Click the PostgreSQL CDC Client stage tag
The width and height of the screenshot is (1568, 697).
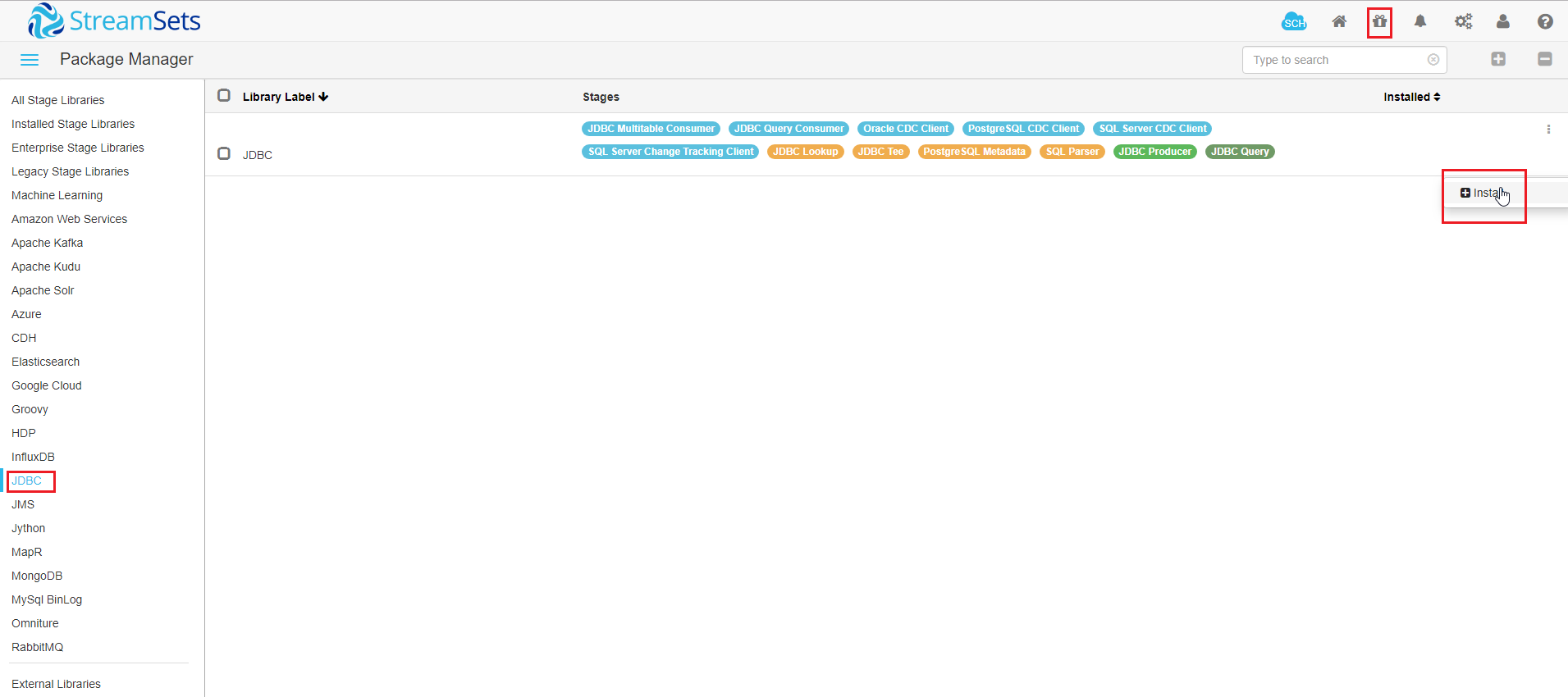coord(1024,129)
